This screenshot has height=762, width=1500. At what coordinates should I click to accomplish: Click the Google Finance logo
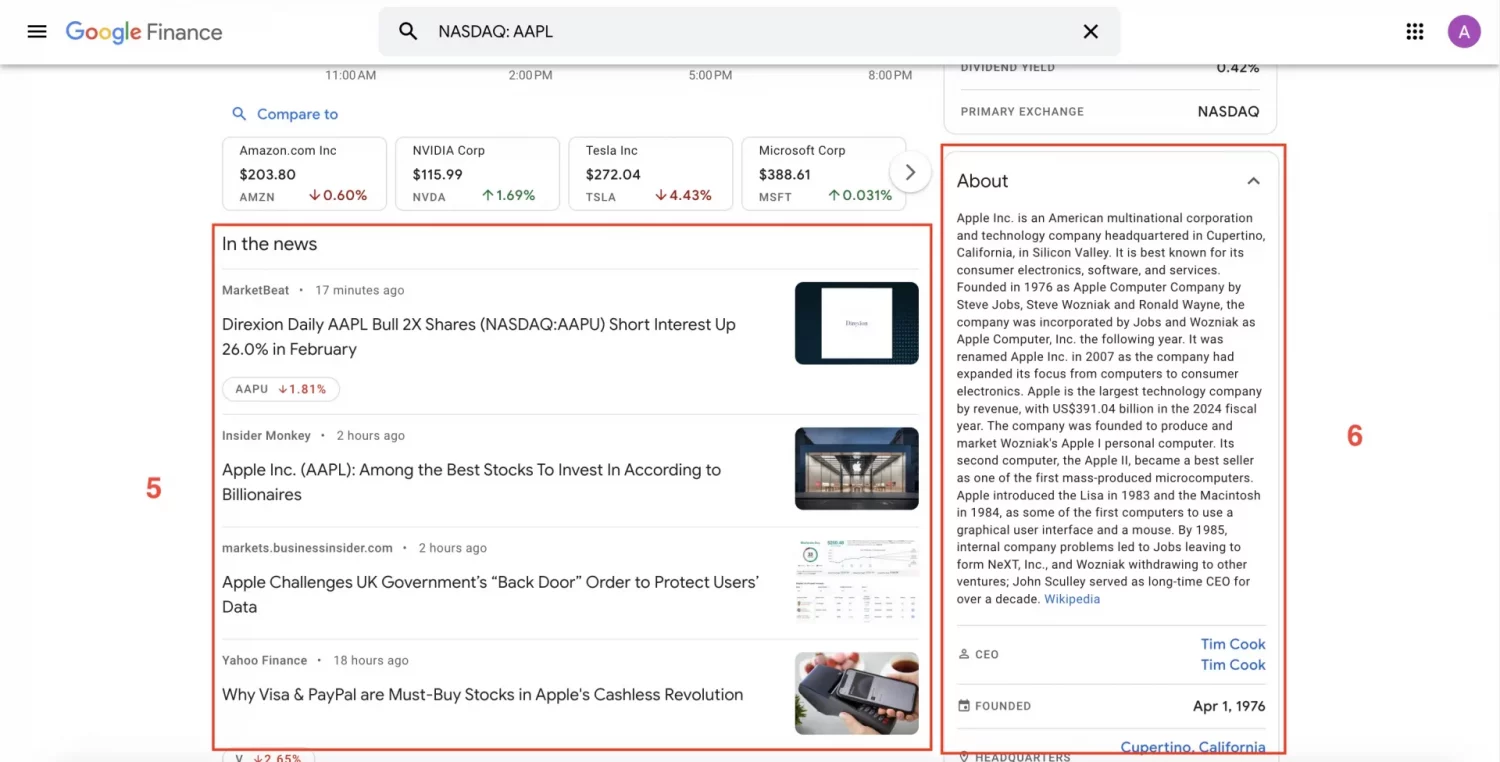tap(144, 32)
